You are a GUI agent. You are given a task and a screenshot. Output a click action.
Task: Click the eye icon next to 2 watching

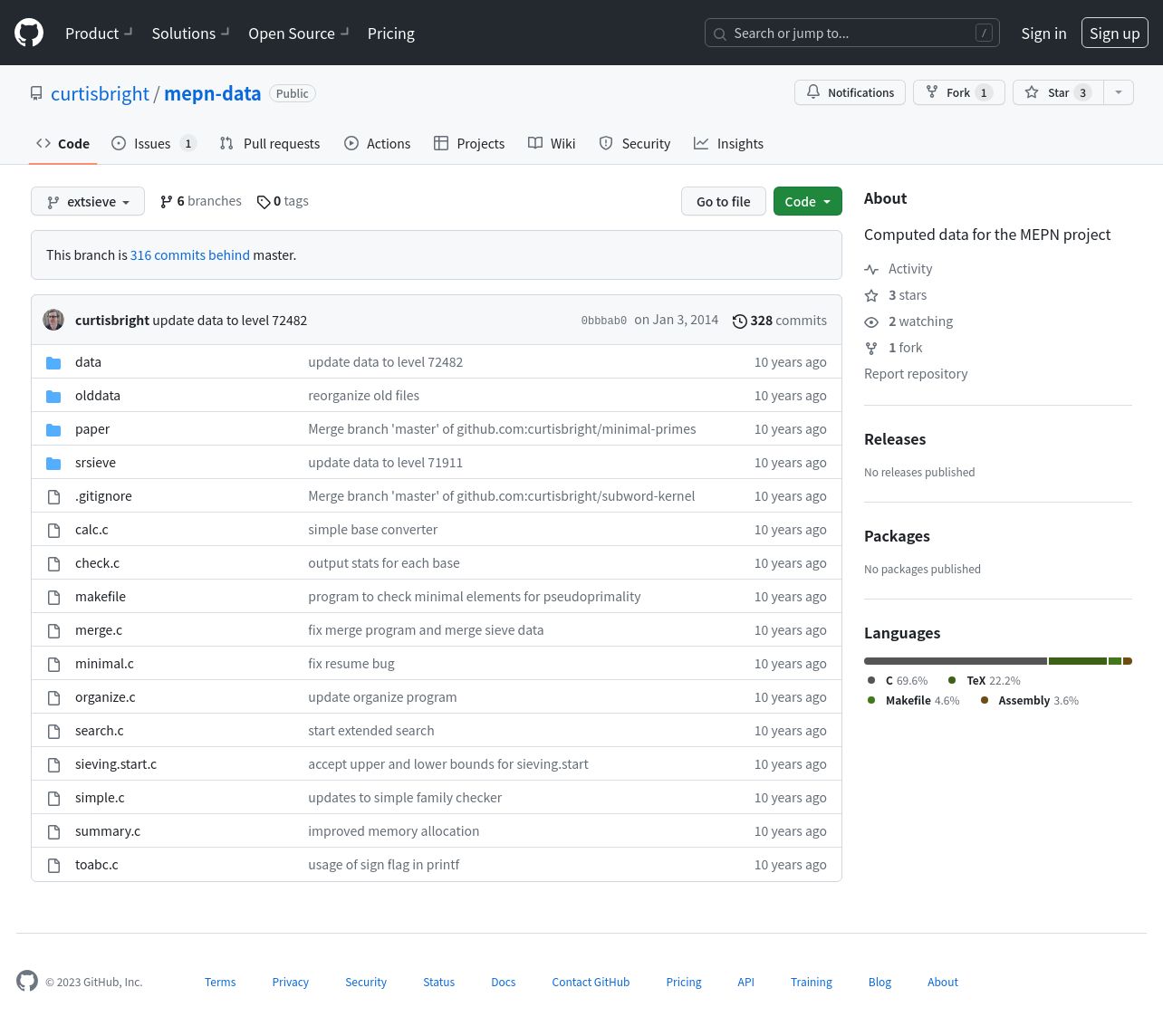tap(871, 321)
